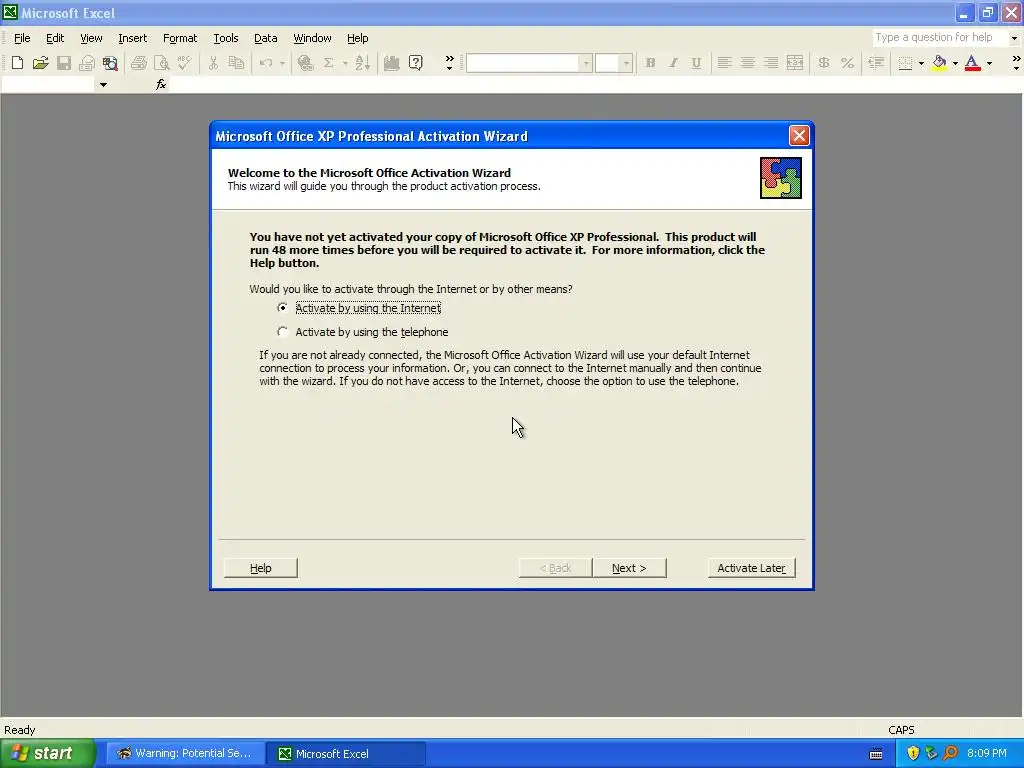Open the Chart Wizard icon
The width and height of the screenshot is (1024, 768).
coord(392,63)
